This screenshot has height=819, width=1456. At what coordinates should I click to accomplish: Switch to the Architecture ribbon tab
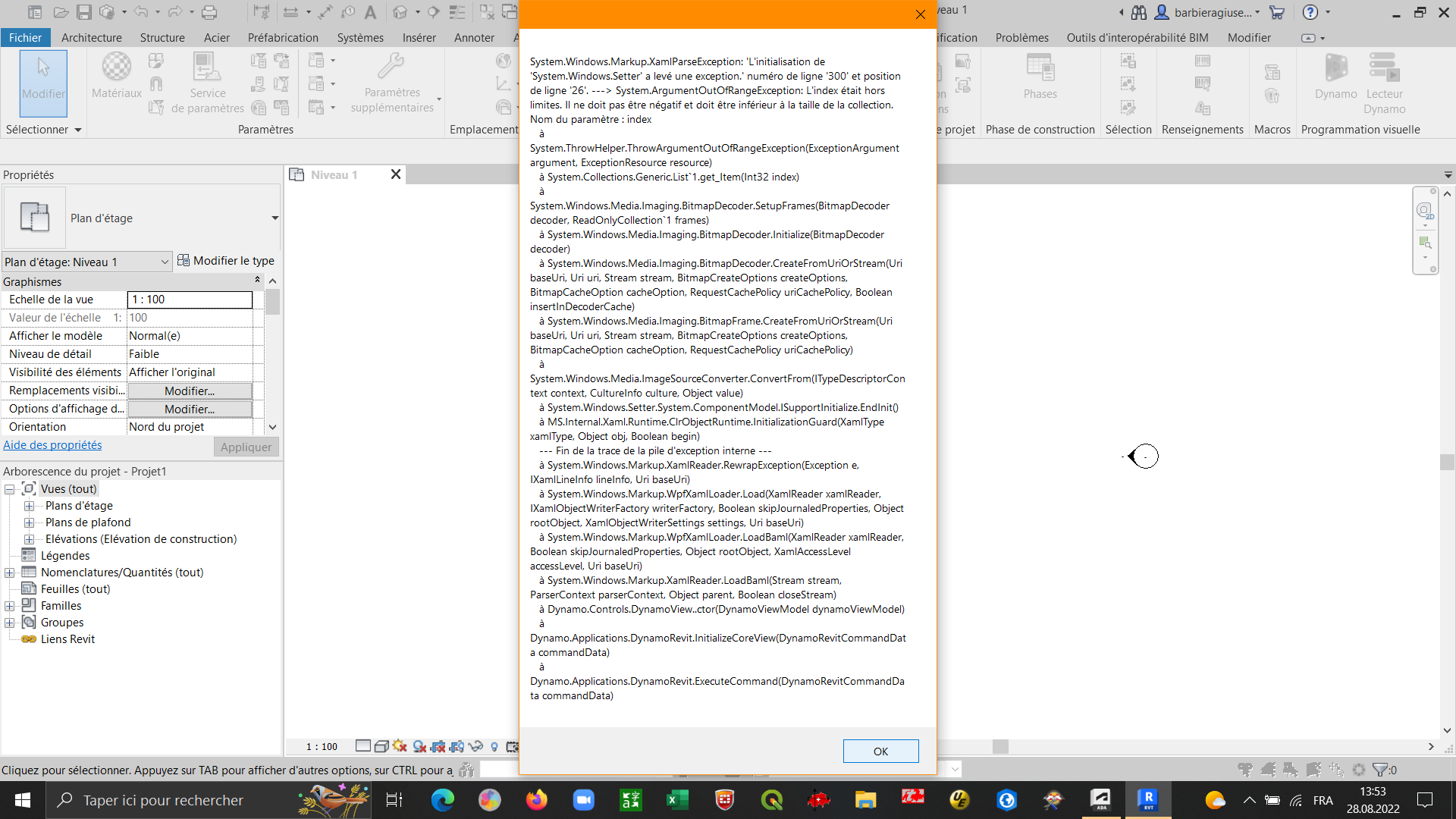pos(92,38)
